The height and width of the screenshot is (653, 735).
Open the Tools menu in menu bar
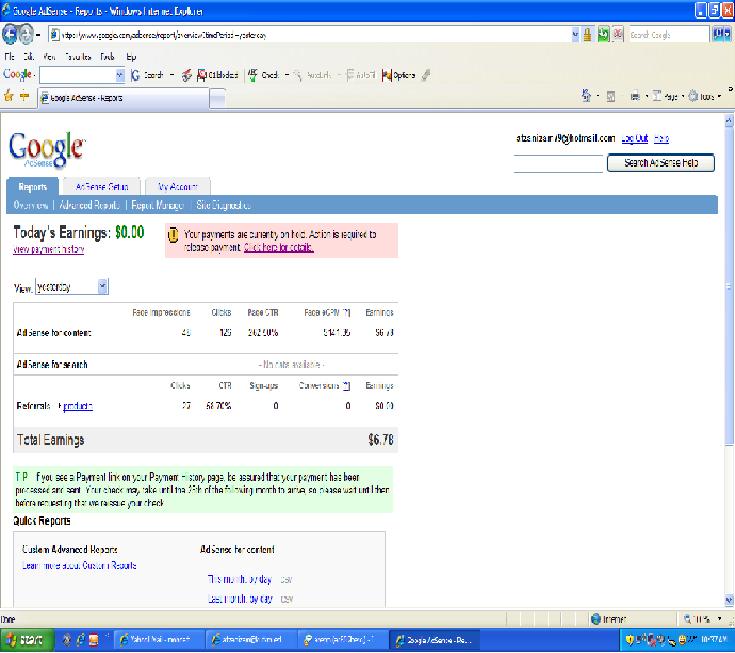tap(107, 57)
